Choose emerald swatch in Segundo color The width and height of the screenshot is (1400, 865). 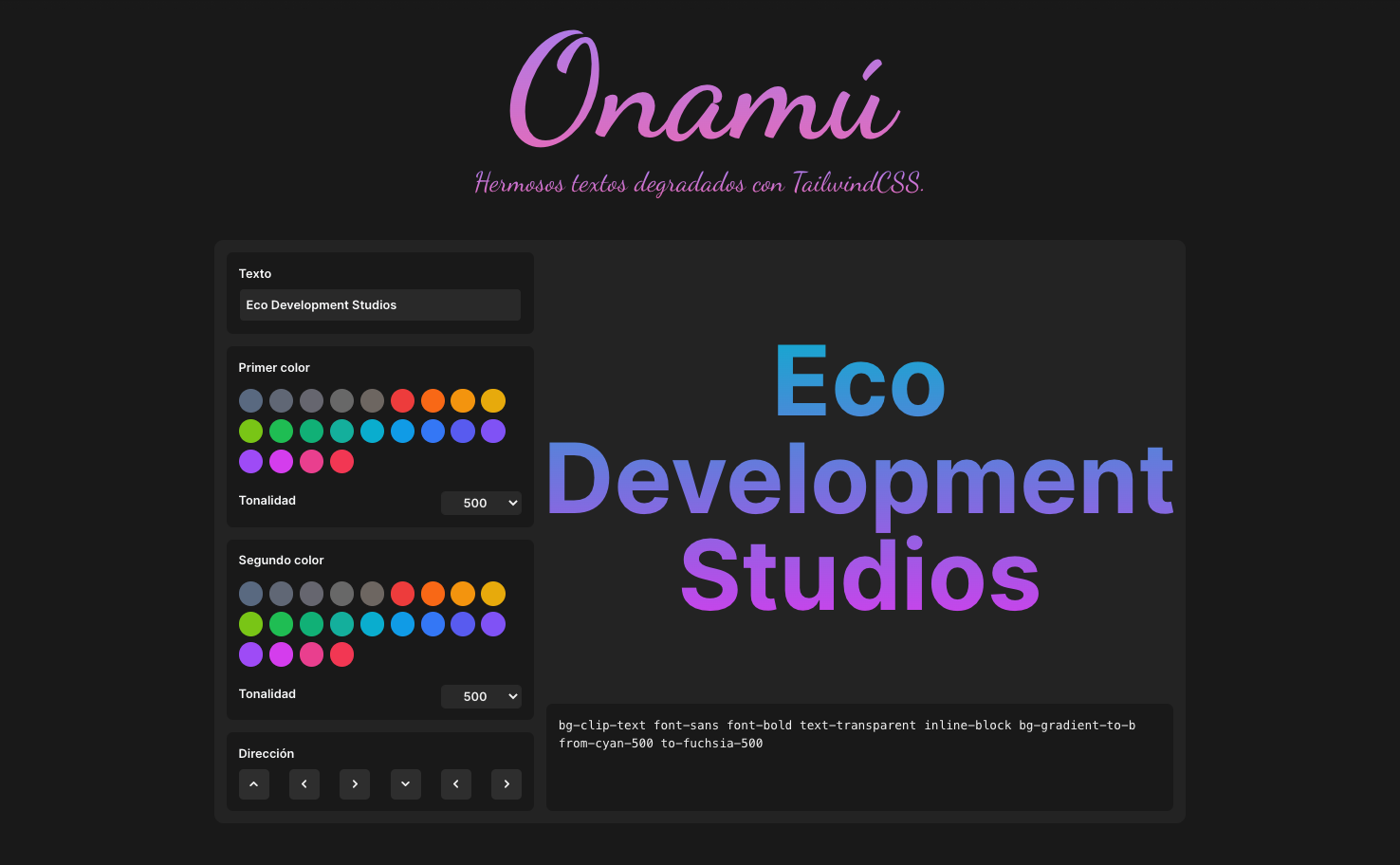[311, 624]
